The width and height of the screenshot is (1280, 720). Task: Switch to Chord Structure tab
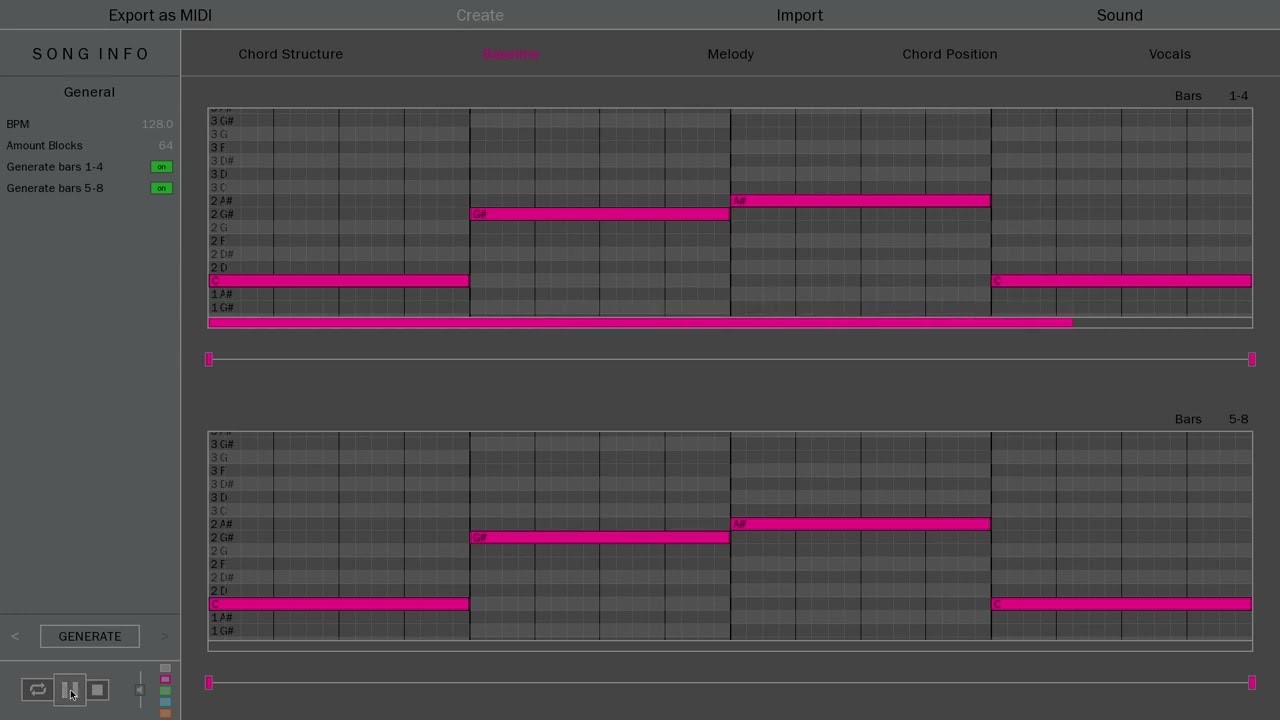pos(290,54)
